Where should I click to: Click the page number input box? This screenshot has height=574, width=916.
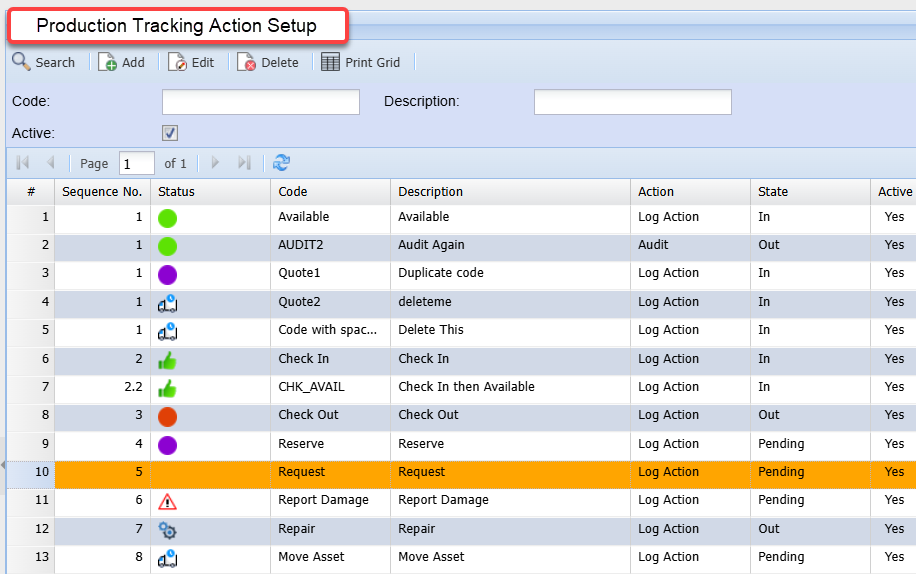point(137,163)
